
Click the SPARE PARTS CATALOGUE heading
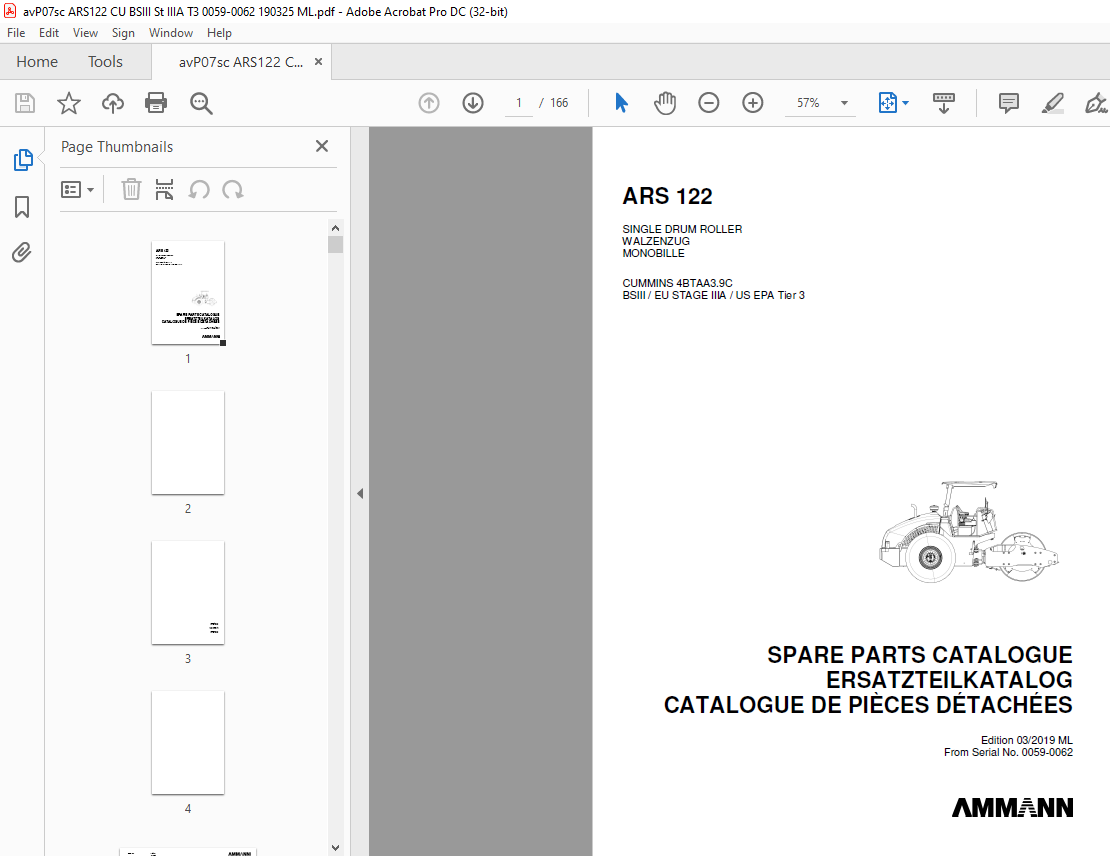pyautogui.click(x=920, y=655)
